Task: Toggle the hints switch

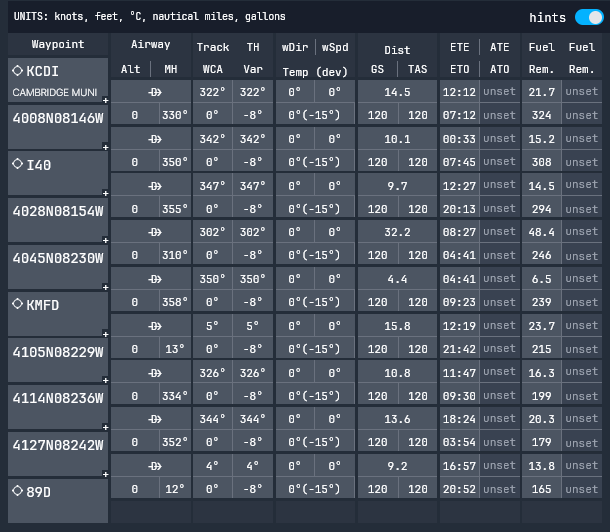Action: point(589,17)
